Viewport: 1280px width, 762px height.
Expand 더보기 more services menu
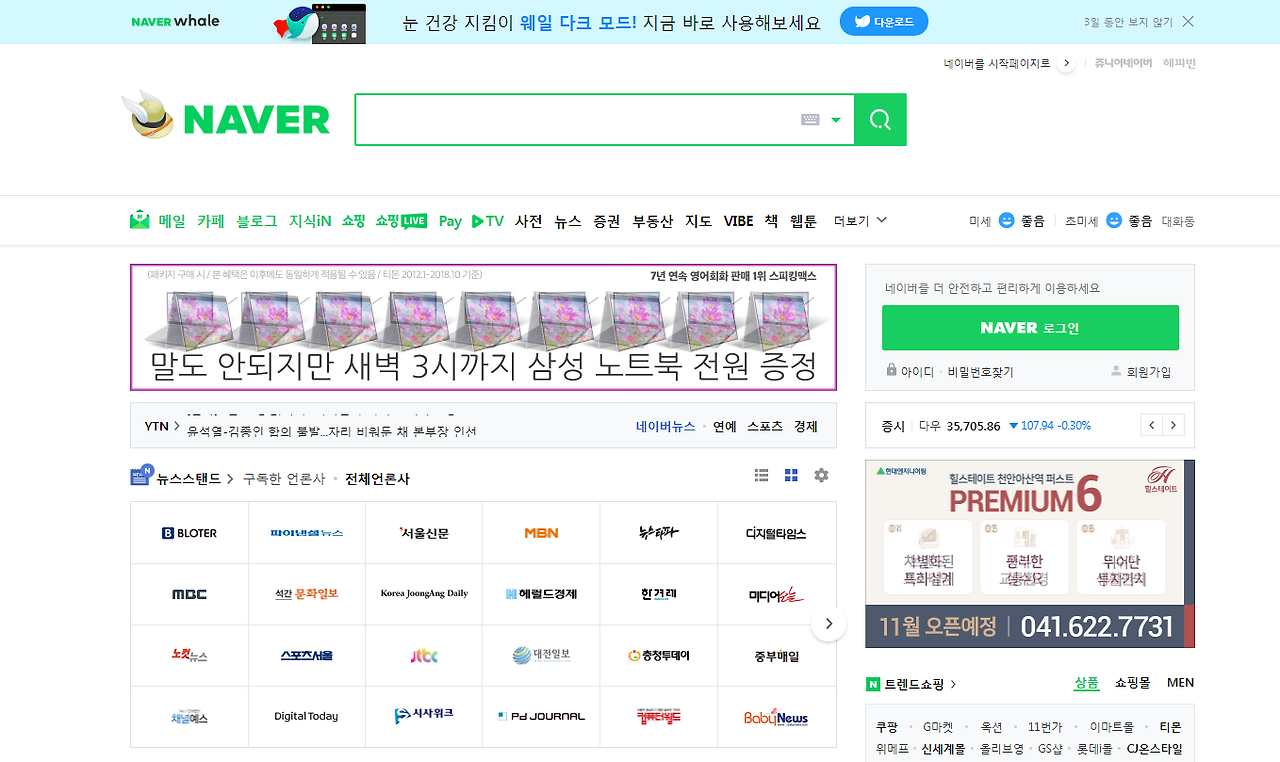pos(860,221)
